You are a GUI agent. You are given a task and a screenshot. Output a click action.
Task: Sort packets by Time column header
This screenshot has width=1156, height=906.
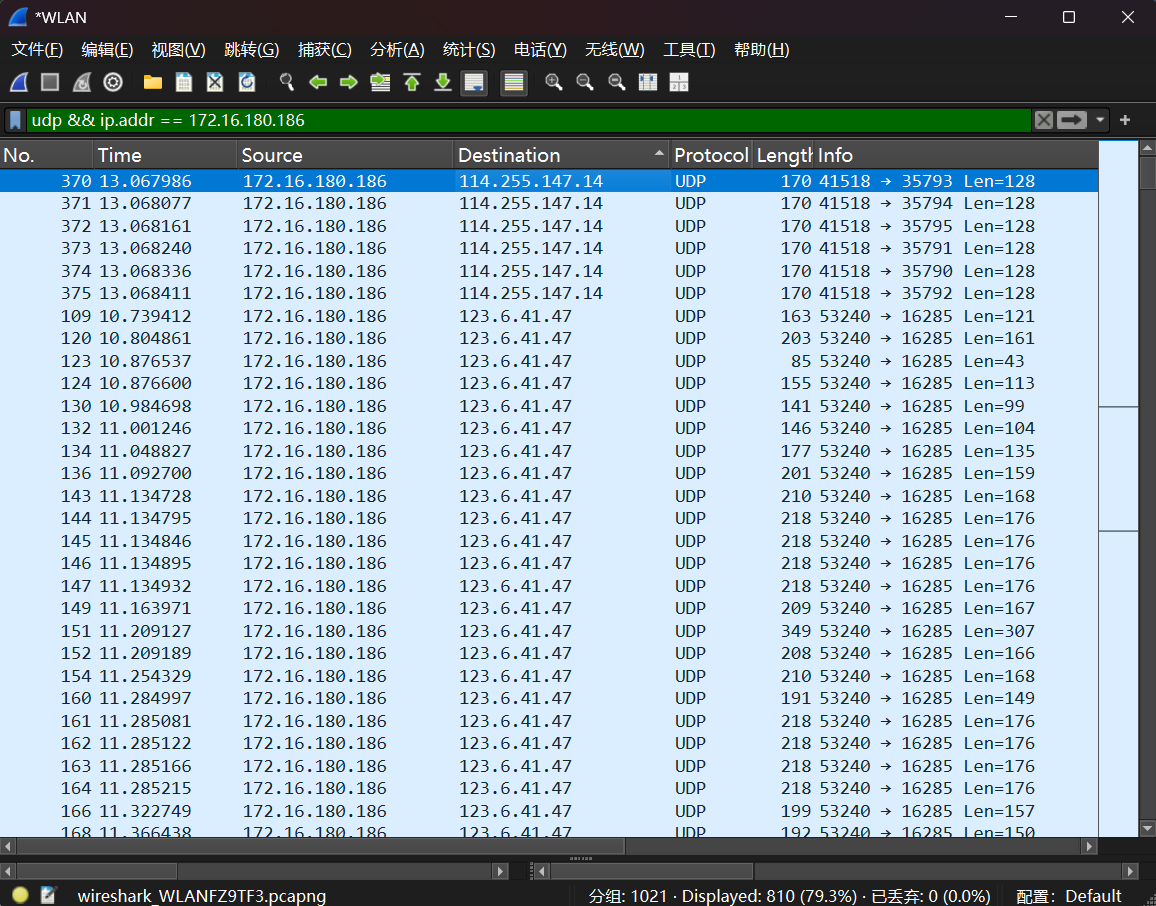(x=165, y=156)
